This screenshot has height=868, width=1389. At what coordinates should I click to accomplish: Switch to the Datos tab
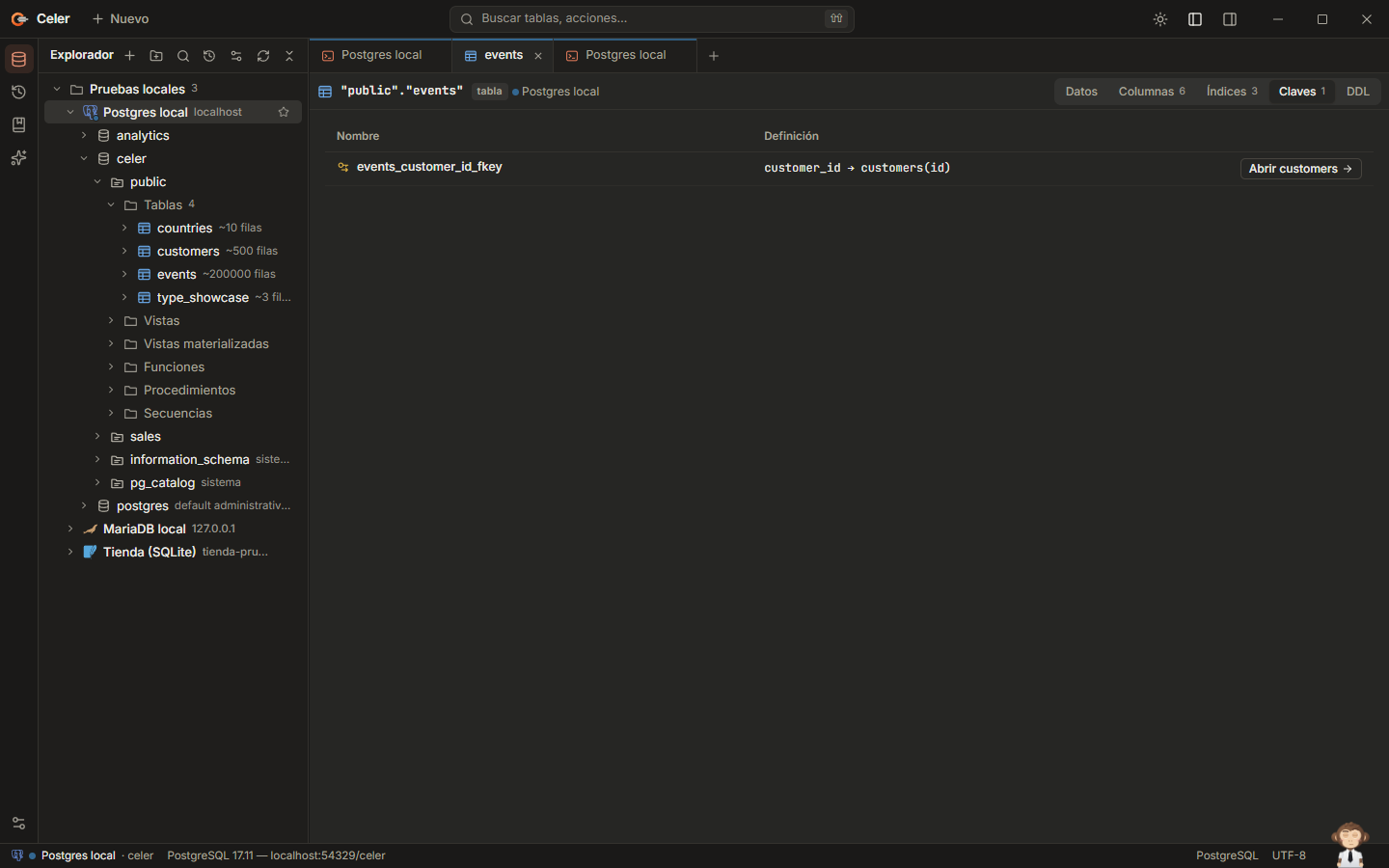[1081, 92]
